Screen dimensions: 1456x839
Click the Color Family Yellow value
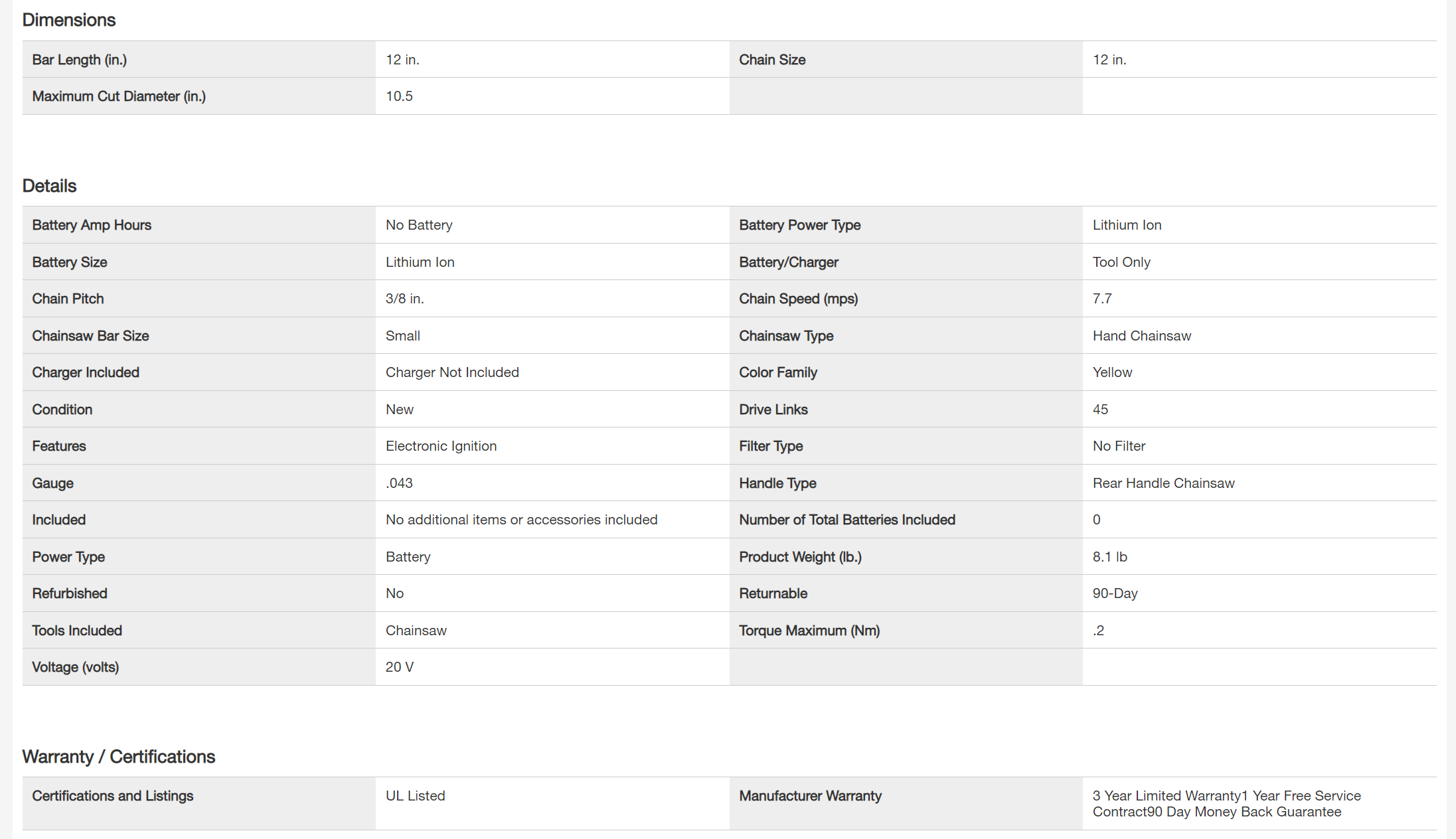pyautogui.click(x=1112, y=372)
